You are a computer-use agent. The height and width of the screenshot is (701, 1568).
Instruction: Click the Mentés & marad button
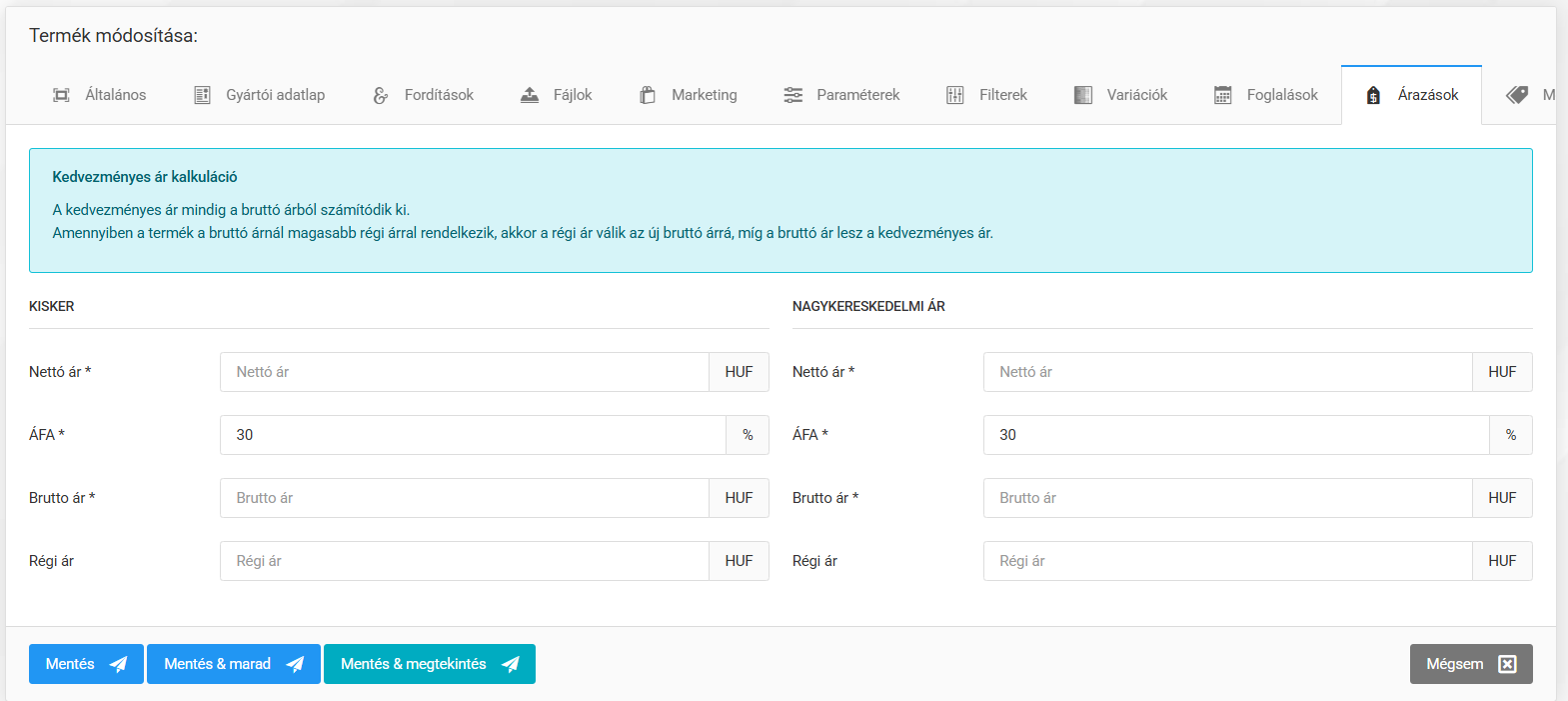coord(234,664)
